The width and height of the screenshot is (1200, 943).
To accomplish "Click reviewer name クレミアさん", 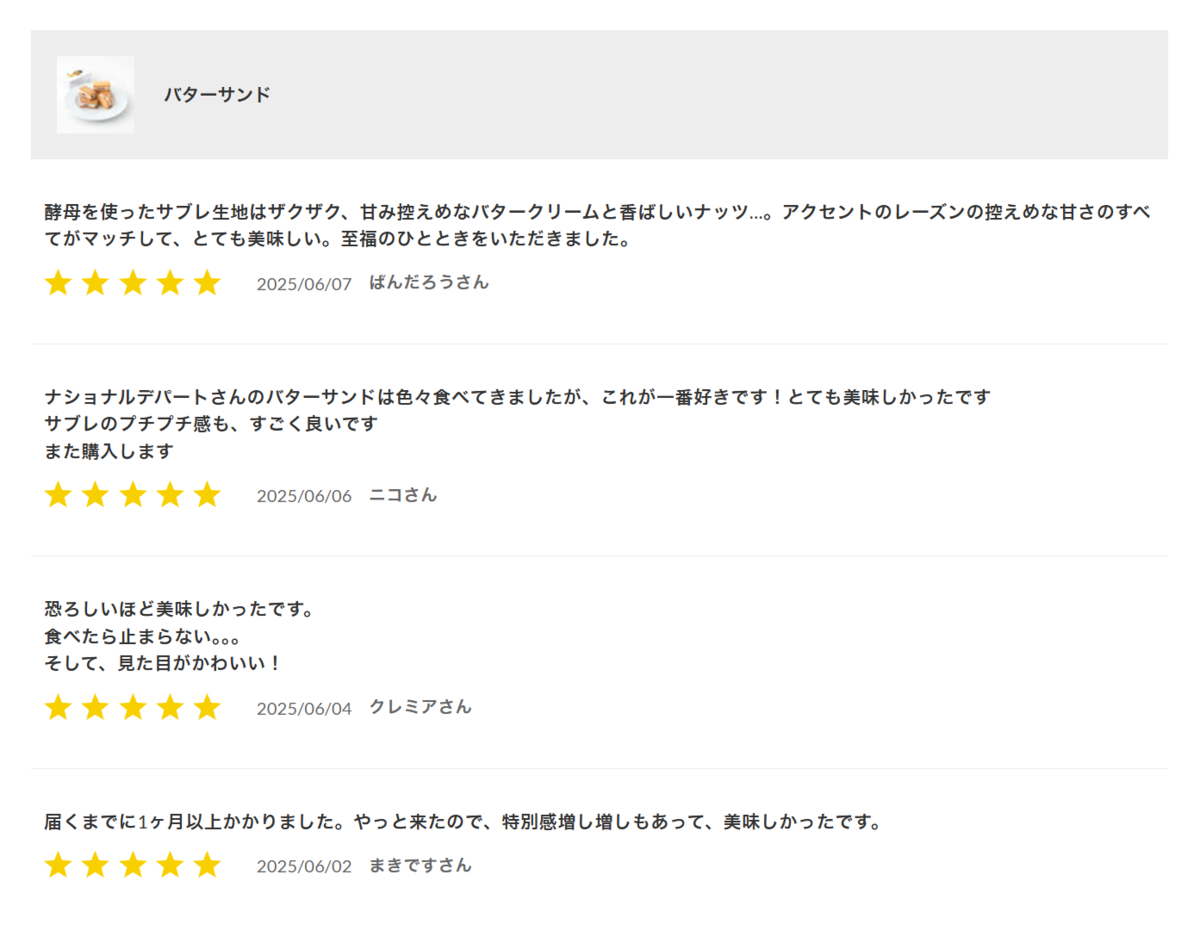I will (x=420, y=707).
